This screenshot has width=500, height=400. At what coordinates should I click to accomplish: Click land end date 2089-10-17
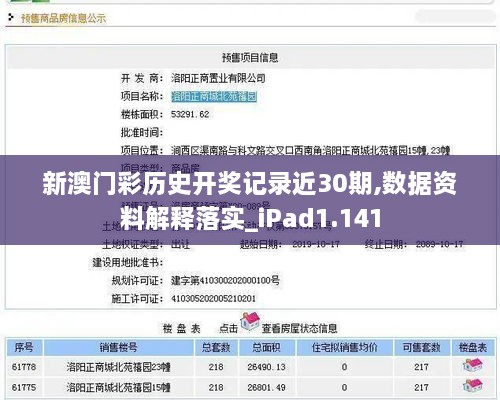tap(439, 244)
